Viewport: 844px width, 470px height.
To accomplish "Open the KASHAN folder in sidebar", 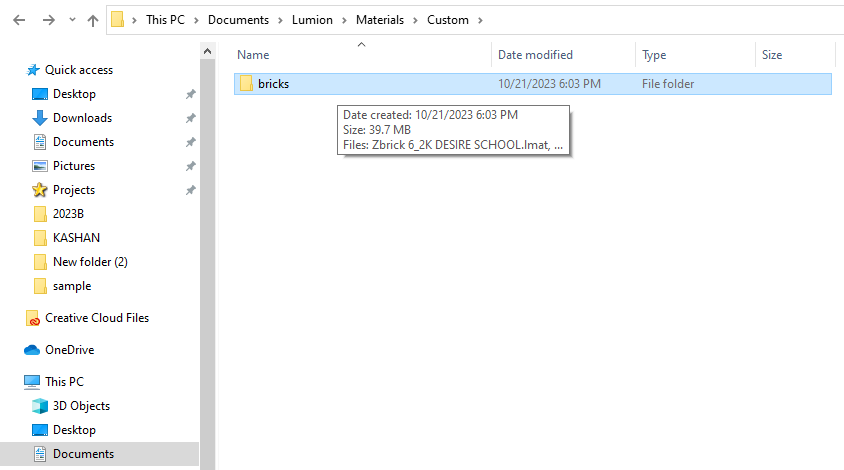I will coord(76,238).
